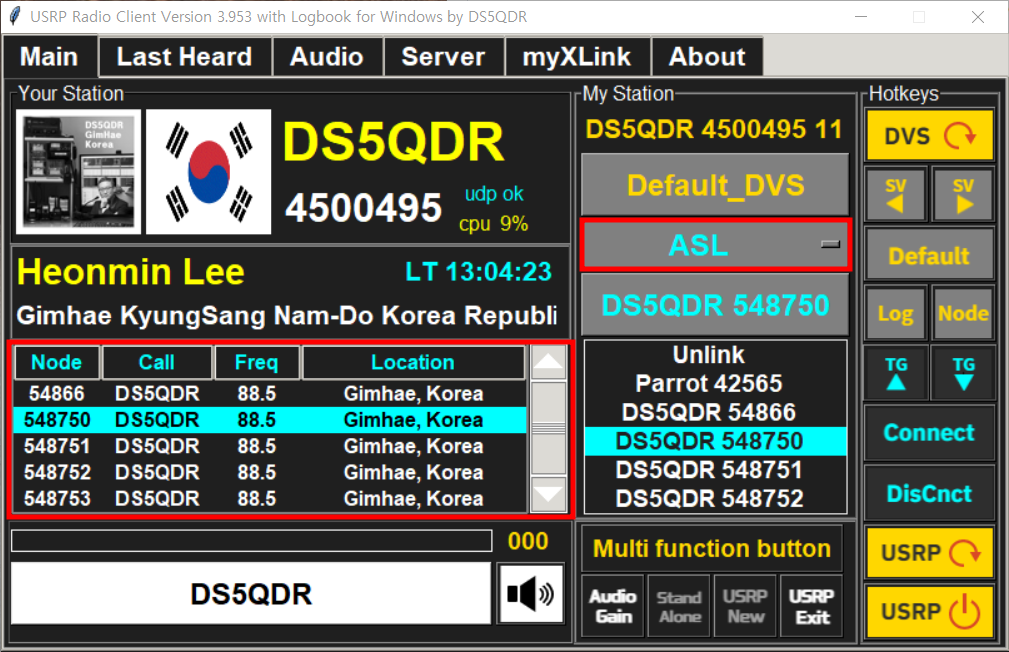The height and width of the screenshot is (652, 1009).
Task: Enable the Default_DVS profile
Action: coord(714,185)
